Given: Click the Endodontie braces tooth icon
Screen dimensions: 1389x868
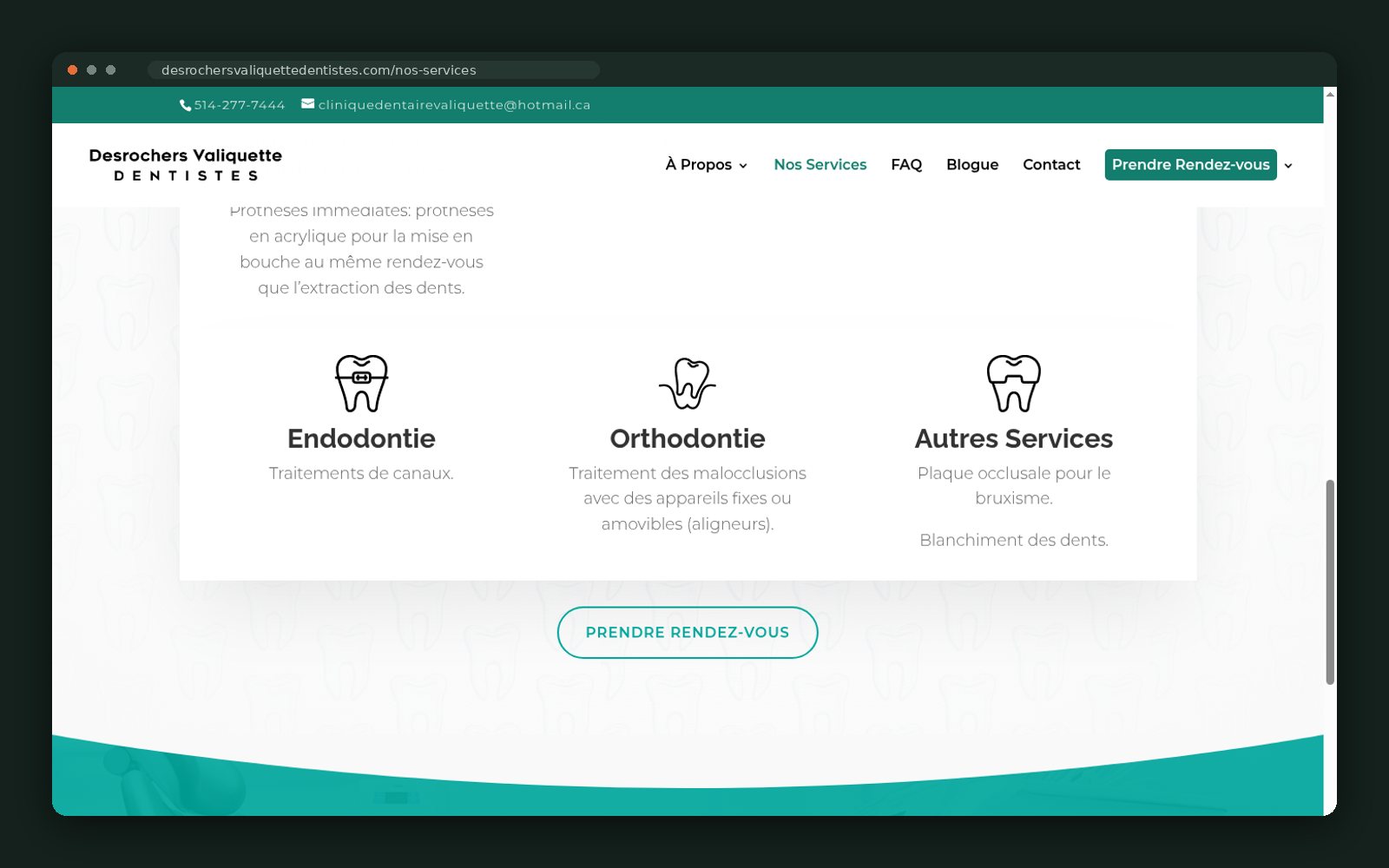Looking at the screenshot, I should point(361,383).
